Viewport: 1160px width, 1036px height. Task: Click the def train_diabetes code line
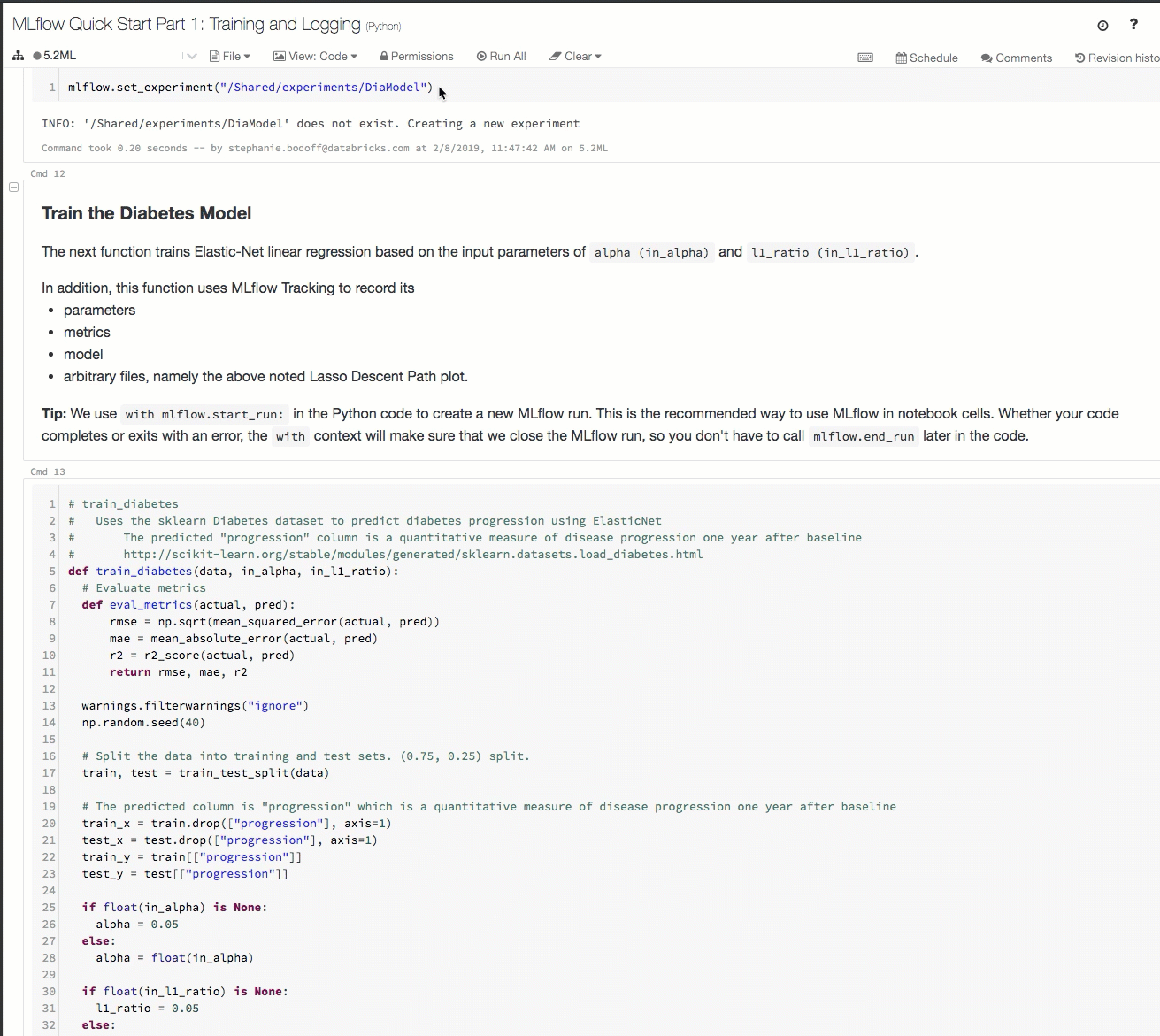pos(234,572)
